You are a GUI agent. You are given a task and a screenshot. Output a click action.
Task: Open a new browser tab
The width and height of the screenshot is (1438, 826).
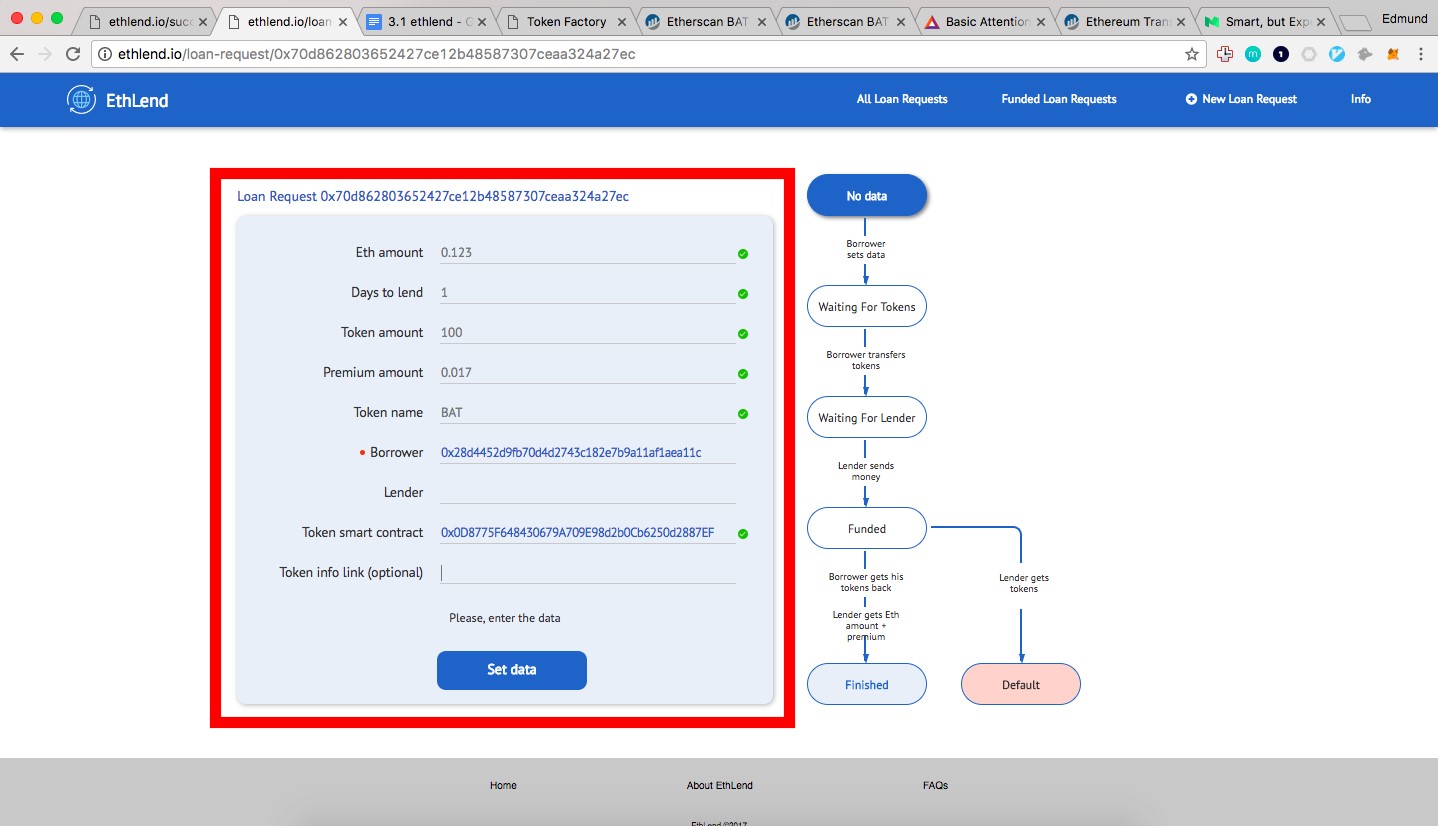pos(1355,22)
